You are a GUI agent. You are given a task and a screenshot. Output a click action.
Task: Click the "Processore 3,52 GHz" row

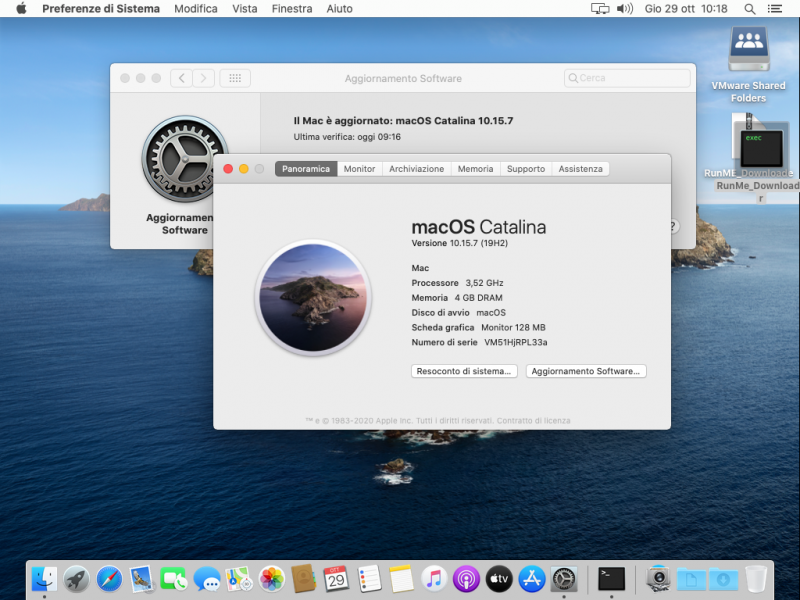458,283
